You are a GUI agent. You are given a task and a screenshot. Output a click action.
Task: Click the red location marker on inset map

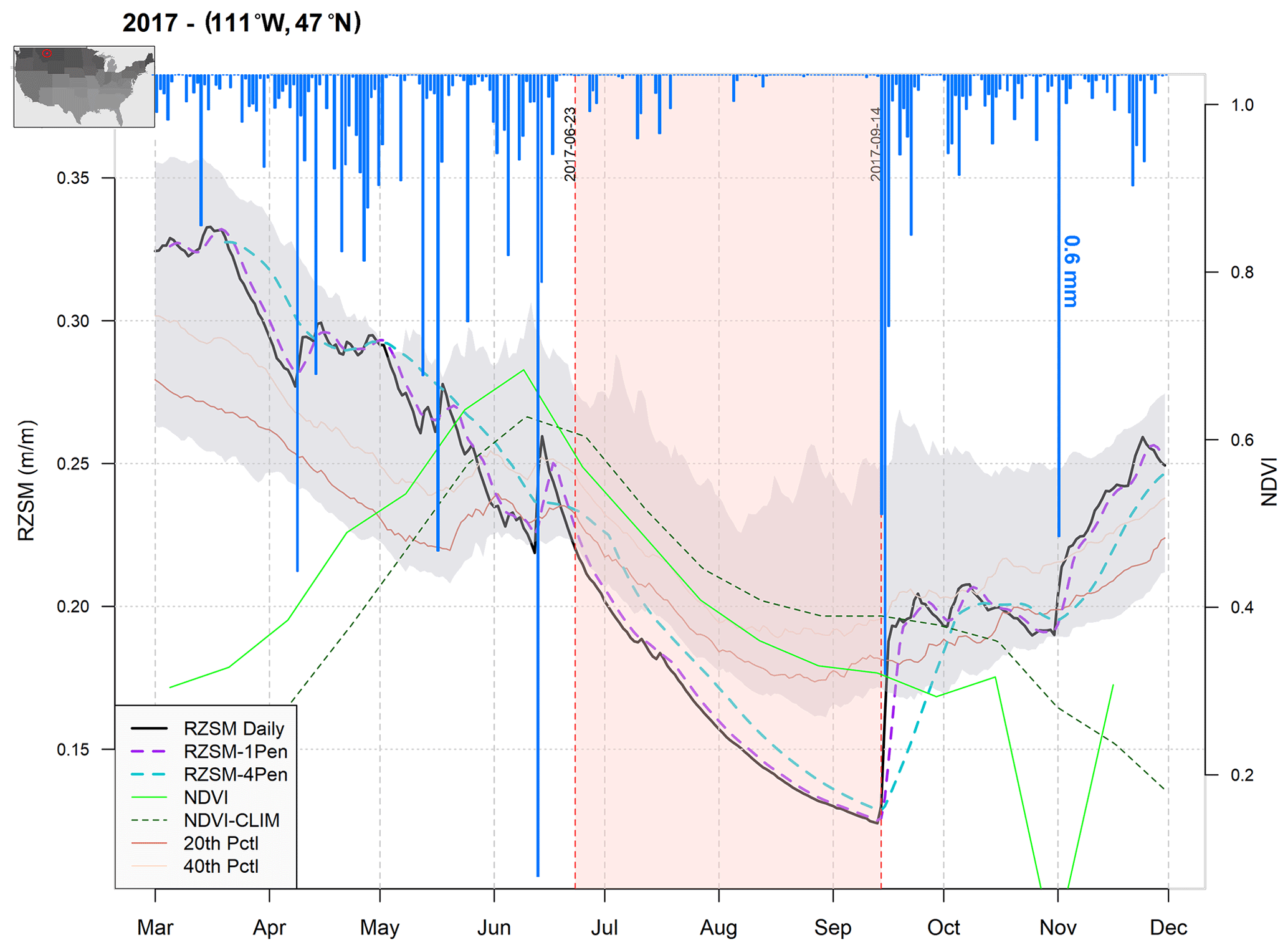click(47, 54)
